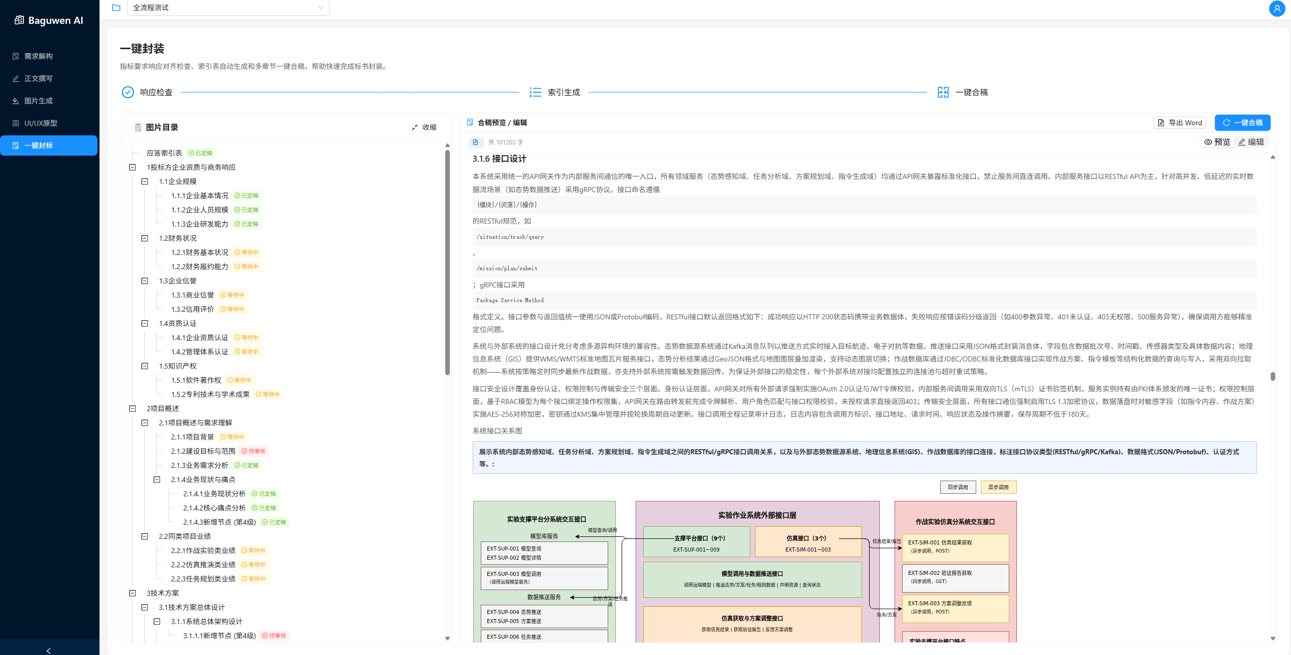Click the 合稿预览 / 编辑 header icon
The image size is (1291, 655).
(470, 123)
